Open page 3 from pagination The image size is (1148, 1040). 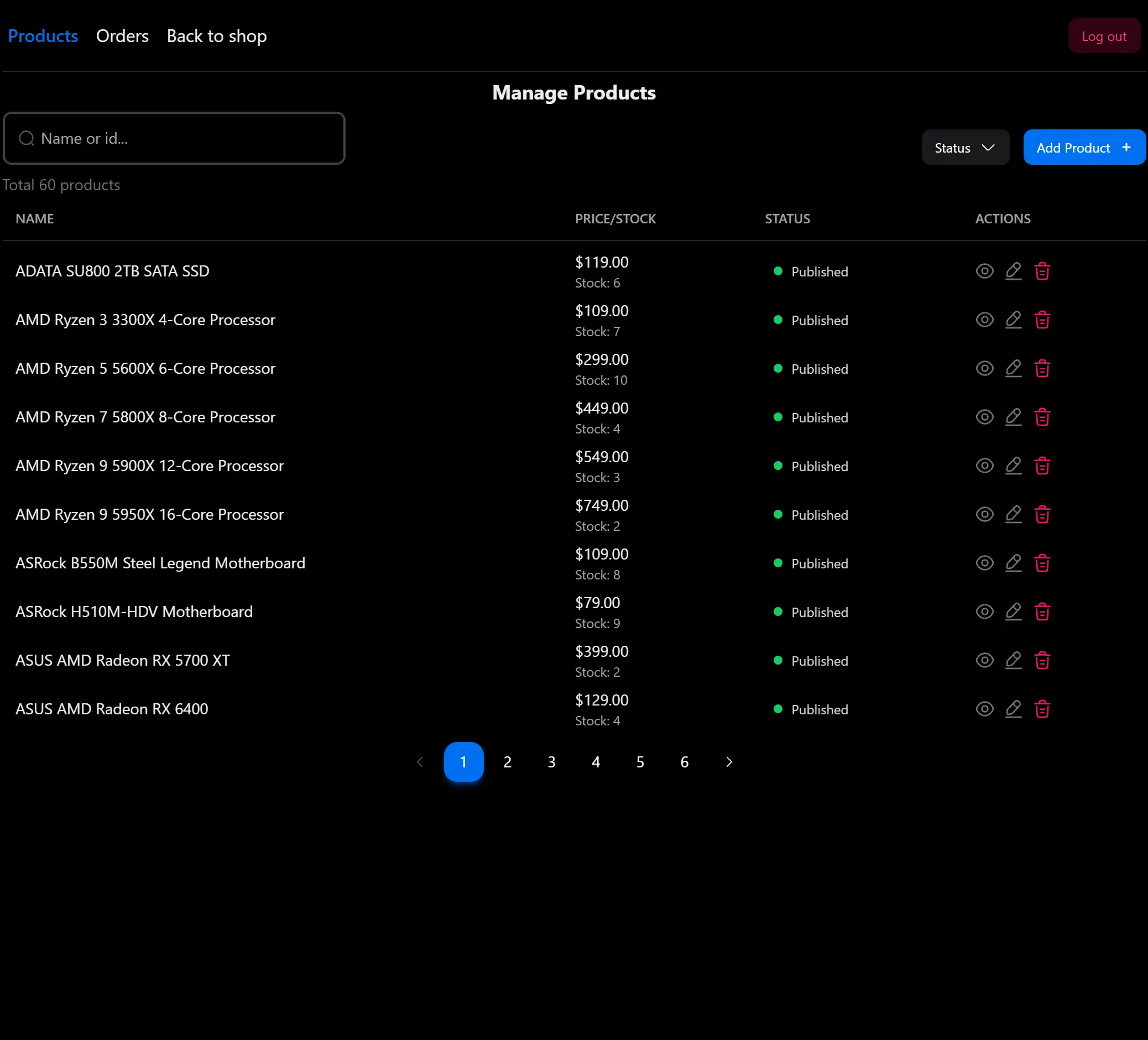[552, 762]
